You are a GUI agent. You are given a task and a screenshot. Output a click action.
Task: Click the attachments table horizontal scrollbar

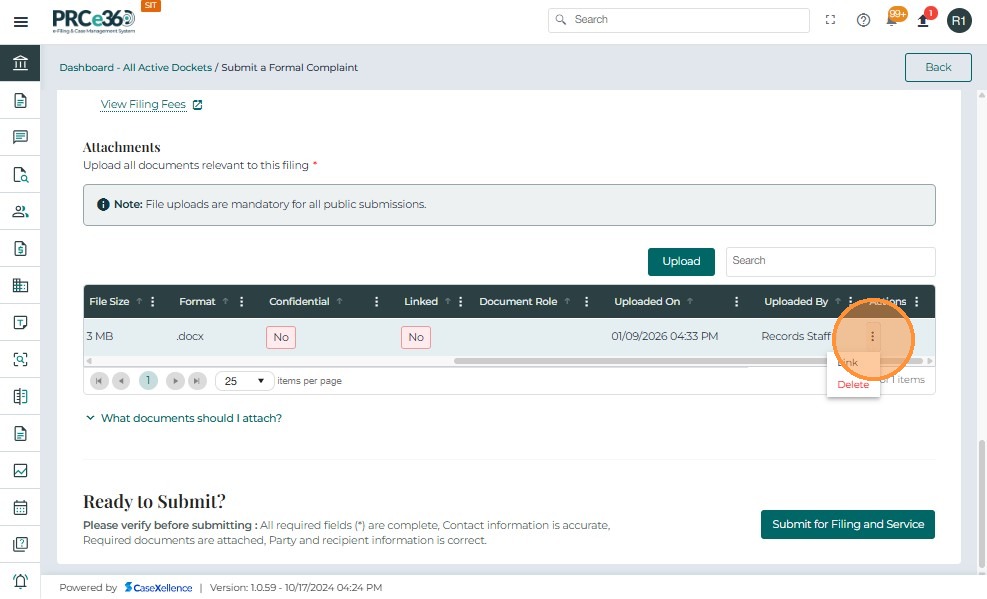click(x=688, y=361)
